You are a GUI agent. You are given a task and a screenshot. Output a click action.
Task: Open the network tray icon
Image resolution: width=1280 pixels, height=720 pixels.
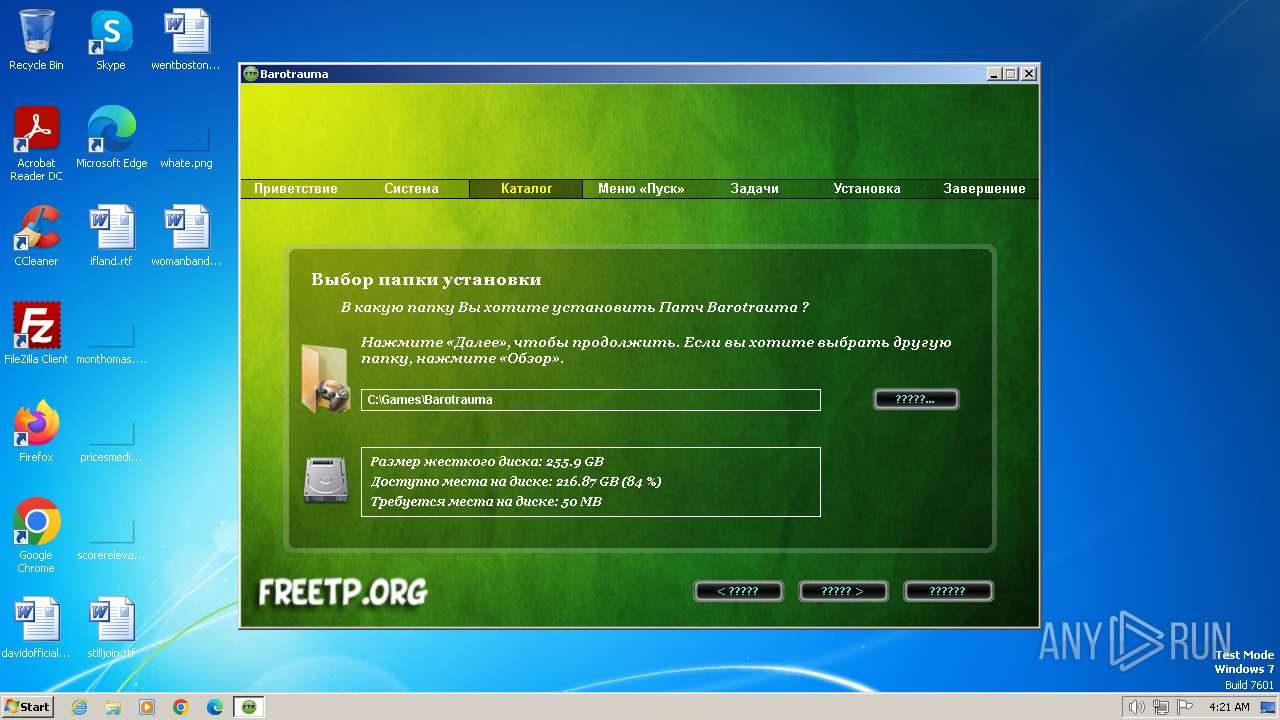pos(1161,707)
